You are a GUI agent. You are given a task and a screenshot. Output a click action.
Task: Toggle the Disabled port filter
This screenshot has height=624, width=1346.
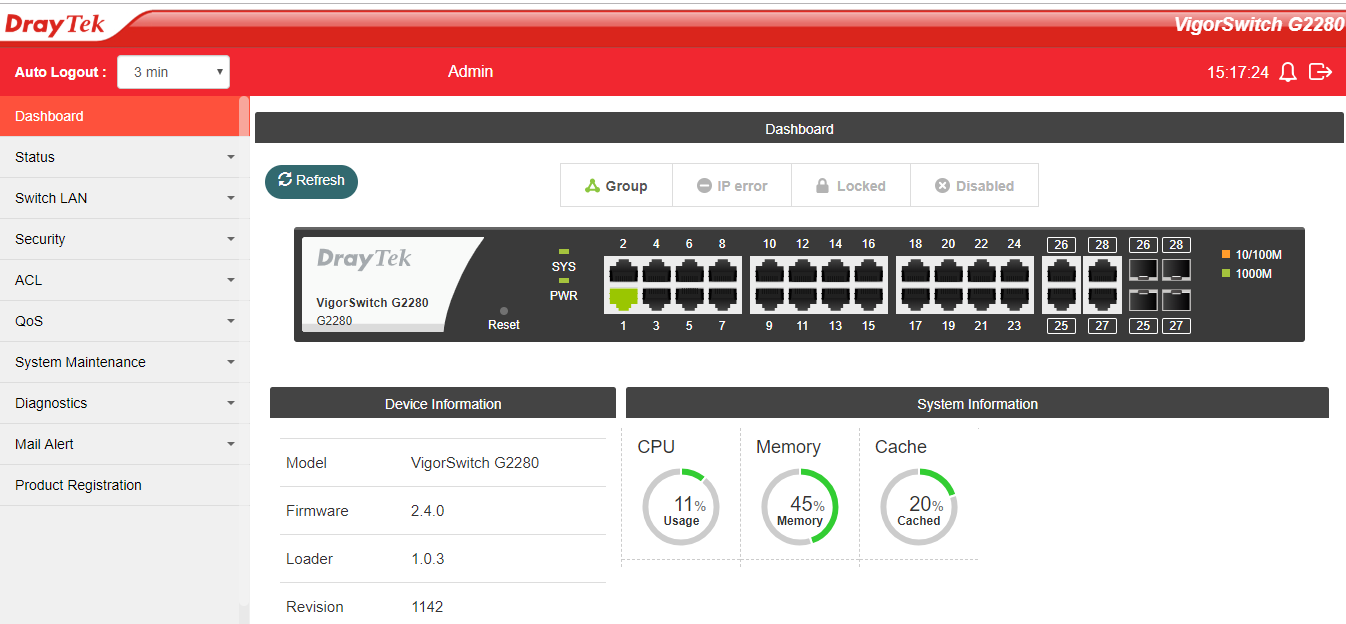point(975,185)
